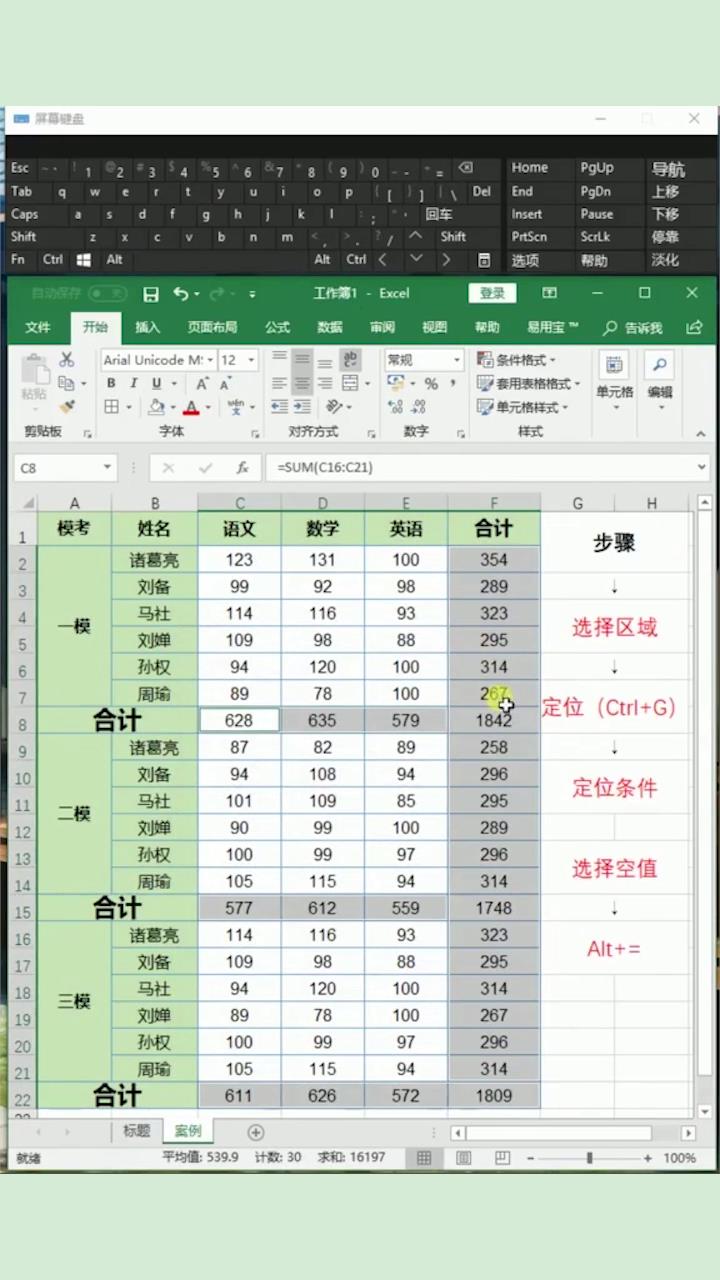Viewport: 720px width, 1280px height.
Task: Click the Cut scissors icon
Action: click(x=67, y=360)
